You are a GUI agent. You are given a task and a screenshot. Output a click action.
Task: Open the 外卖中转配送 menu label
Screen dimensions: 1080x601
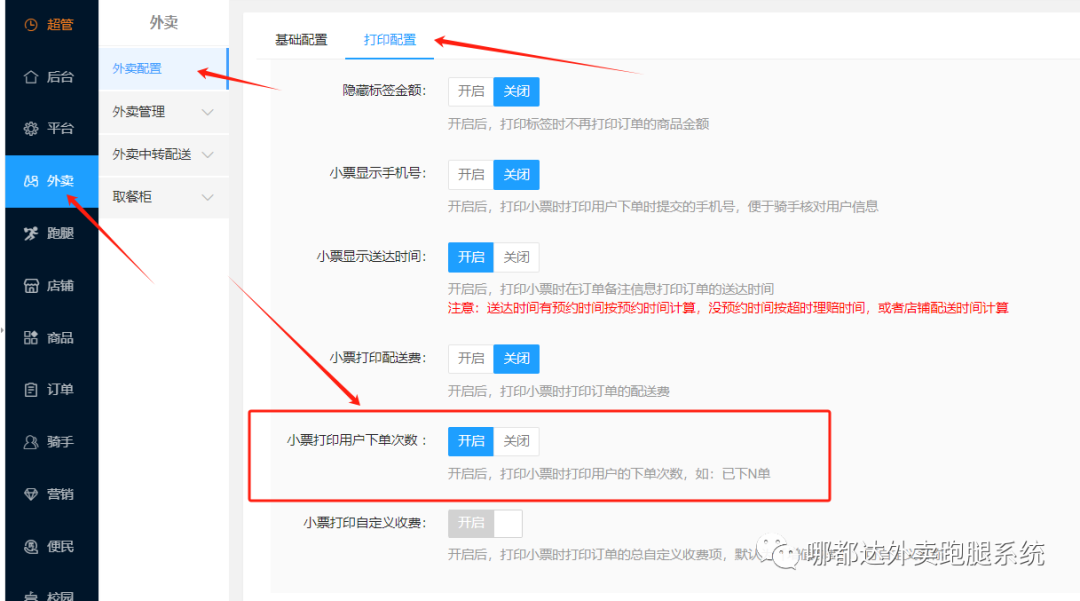point(152,155)
